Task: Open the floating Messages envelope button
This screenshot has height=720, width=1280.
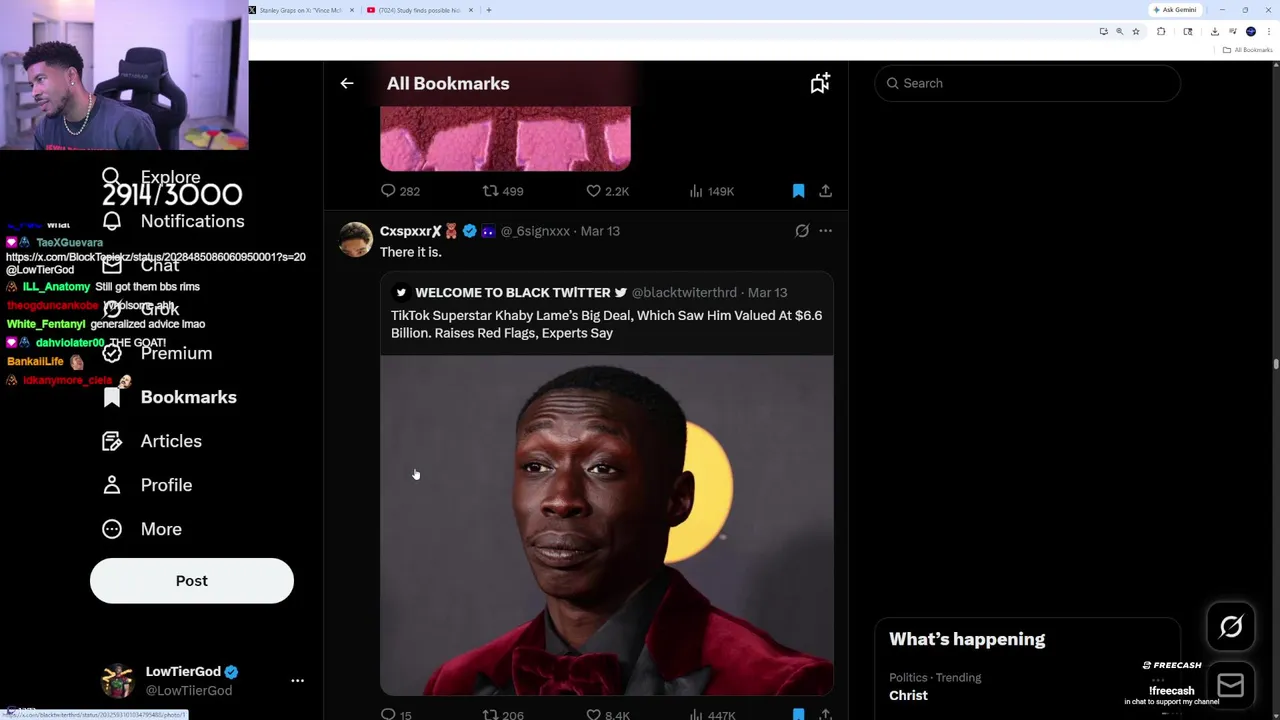Action: [1231, 685]
